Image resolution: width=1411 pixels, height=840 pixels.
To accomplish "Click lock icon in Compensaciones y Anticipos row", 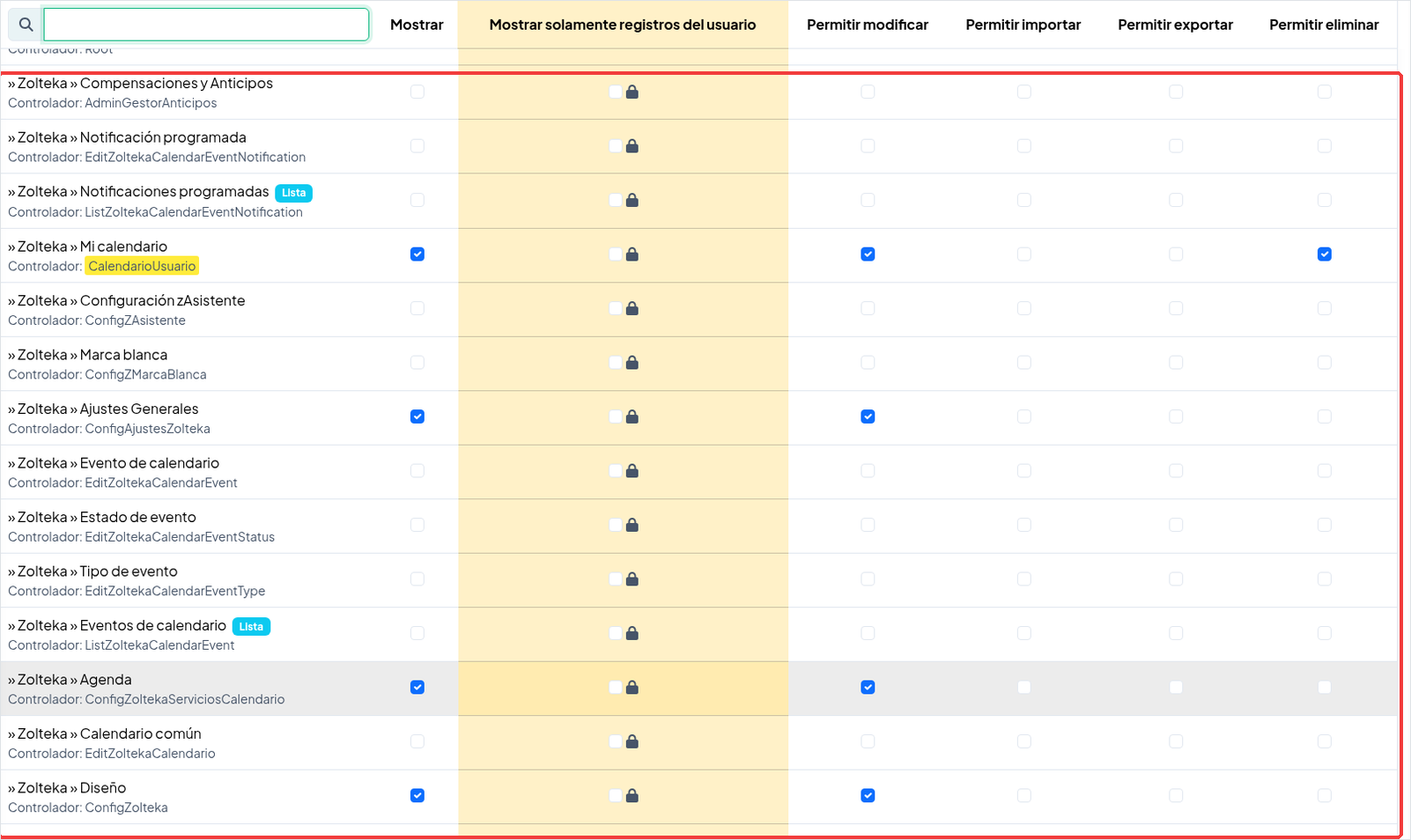I will coord(632,92).
